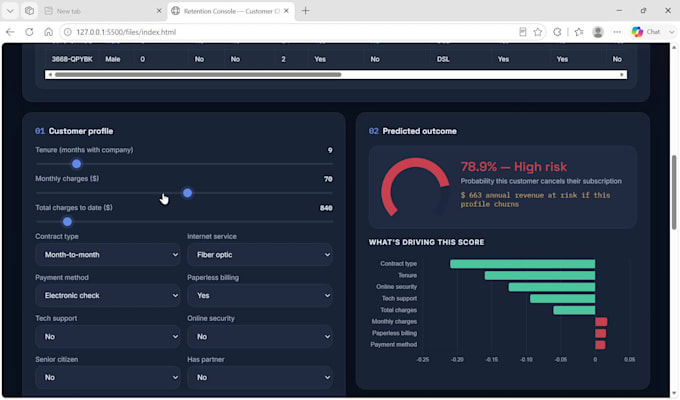Open the Payment method dropdown

pos(108,295)
